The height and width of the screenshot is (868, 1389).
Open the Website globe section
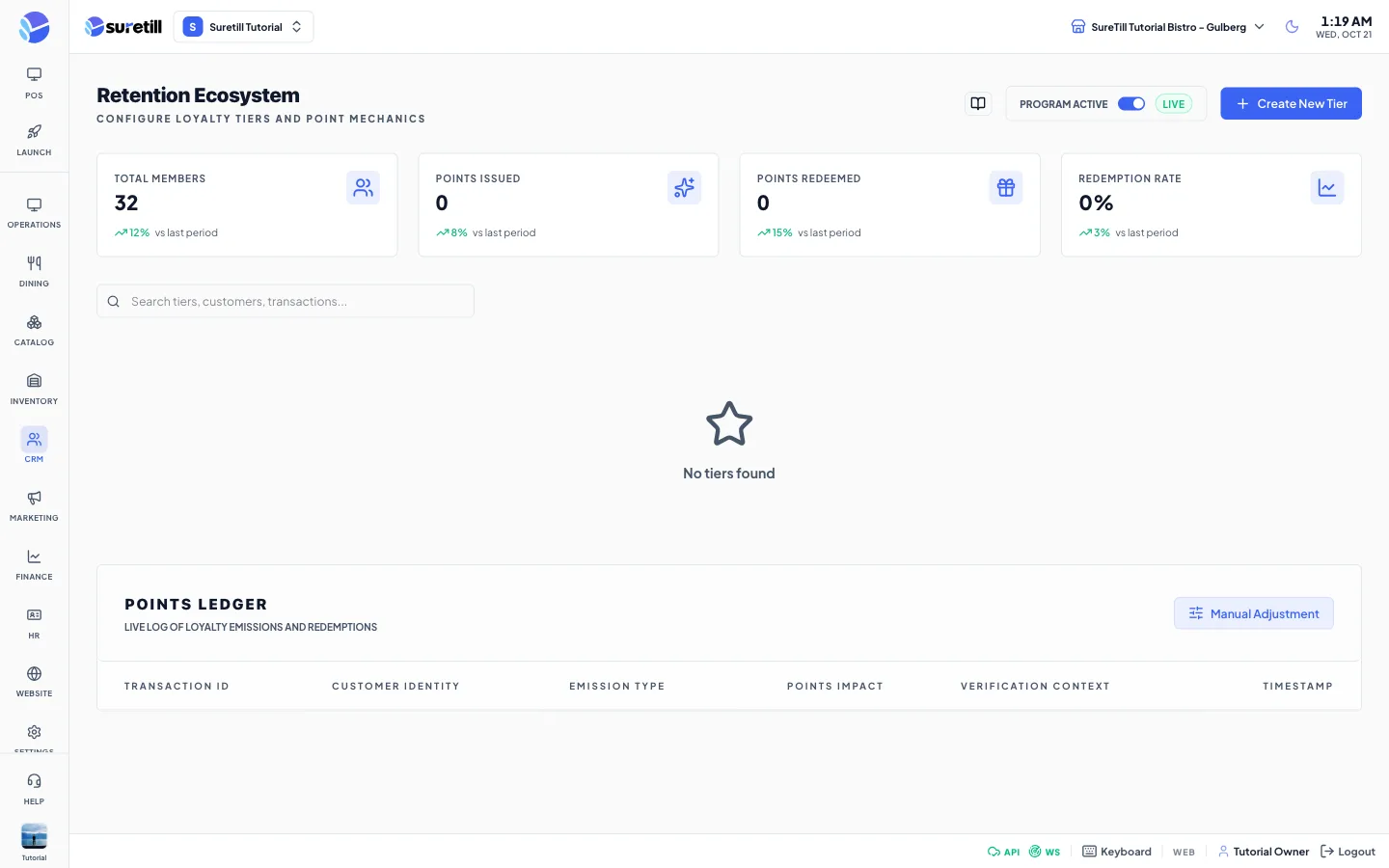34,682
